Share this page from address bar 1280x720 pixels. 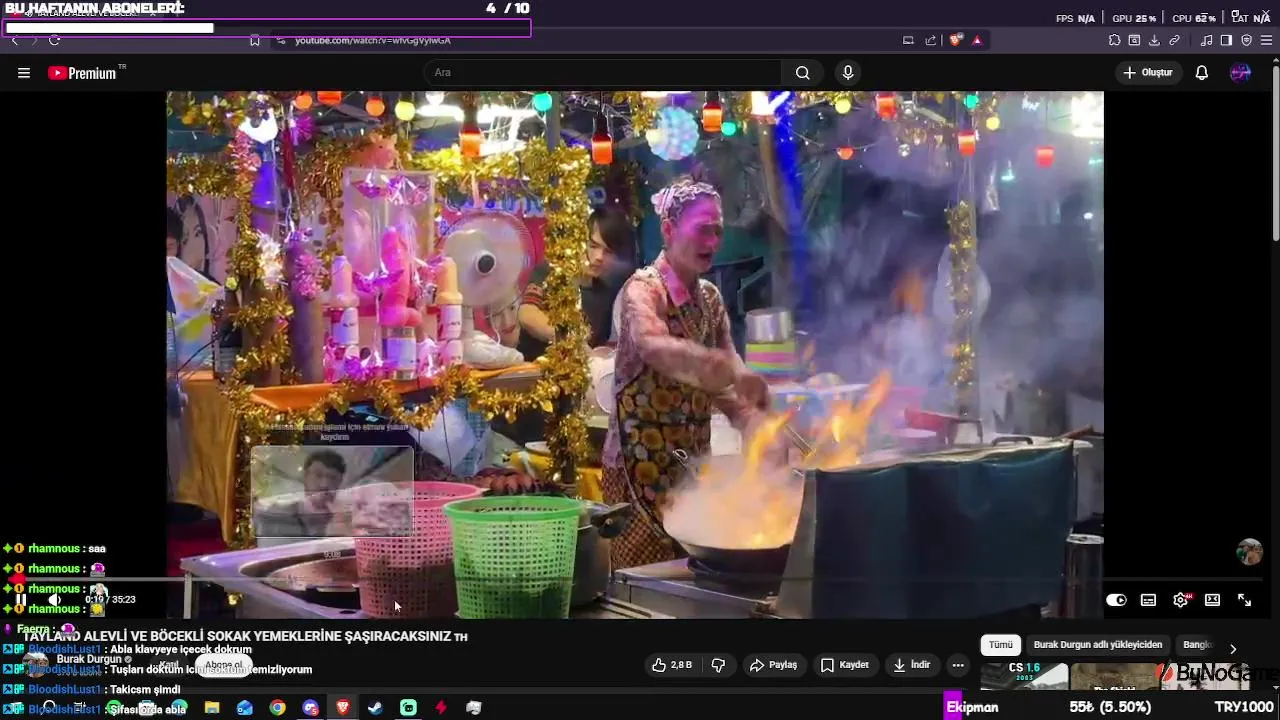tap(931, 40)
